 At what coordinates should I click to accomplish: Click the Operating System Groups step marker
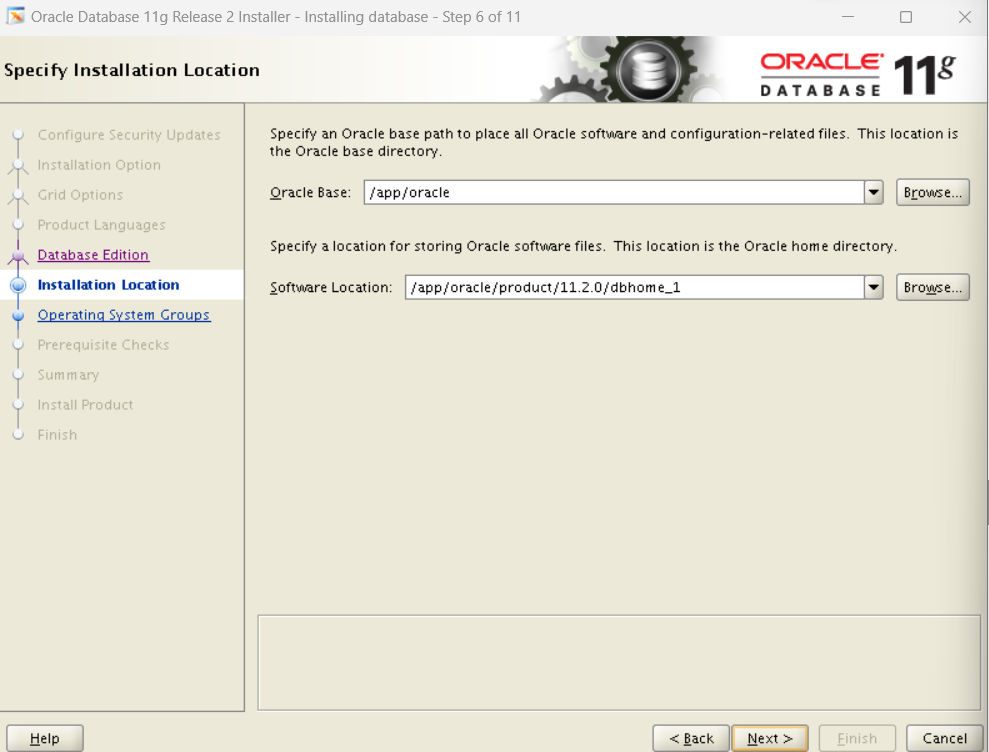[x=18, y=315]
